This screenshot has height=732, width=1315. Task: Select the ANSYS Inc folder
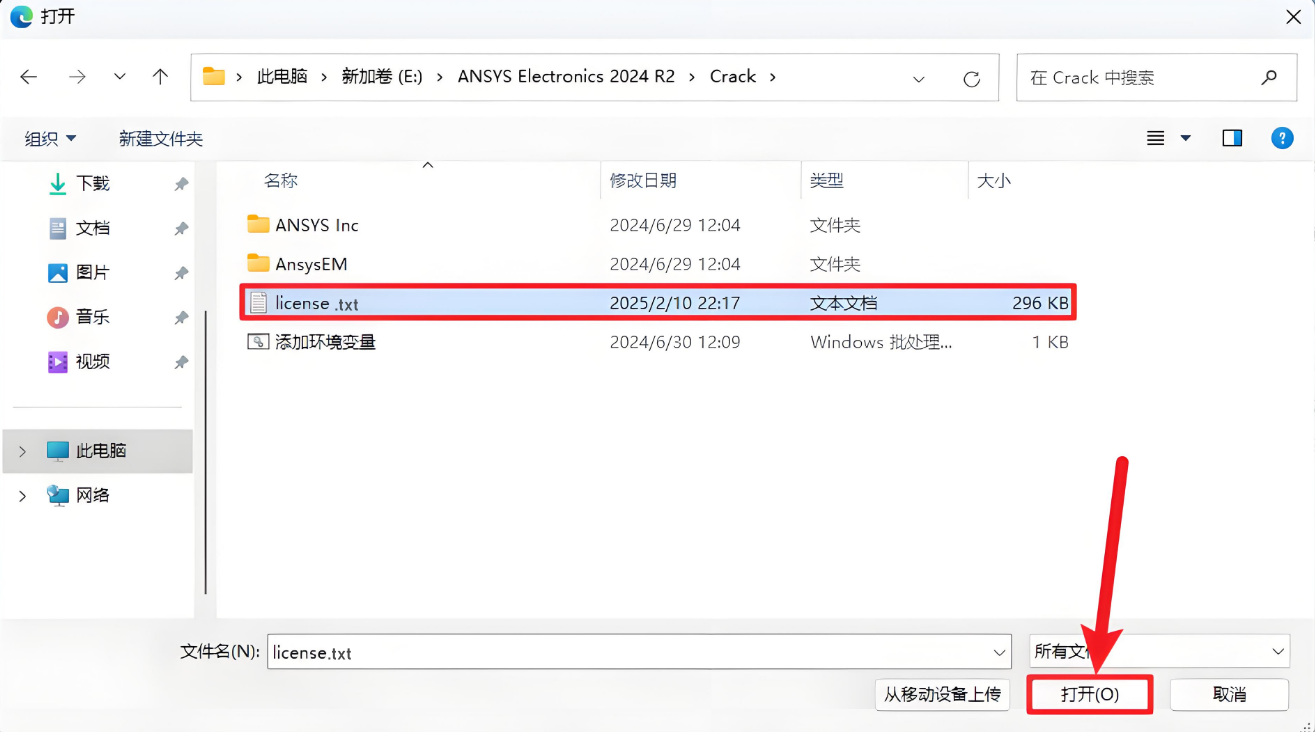(x=317, y=225)
